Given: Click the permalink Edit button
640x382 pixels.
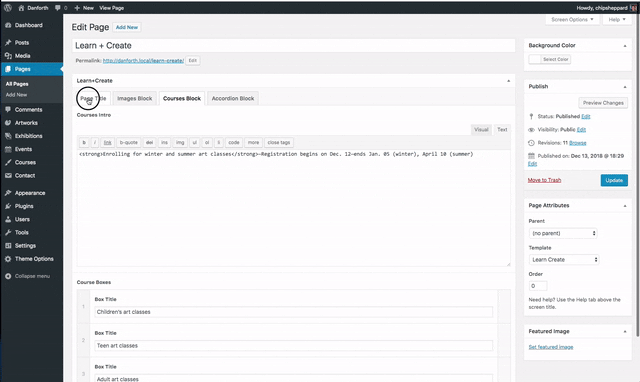Looking at the screenshot, I should click(193, 60).
